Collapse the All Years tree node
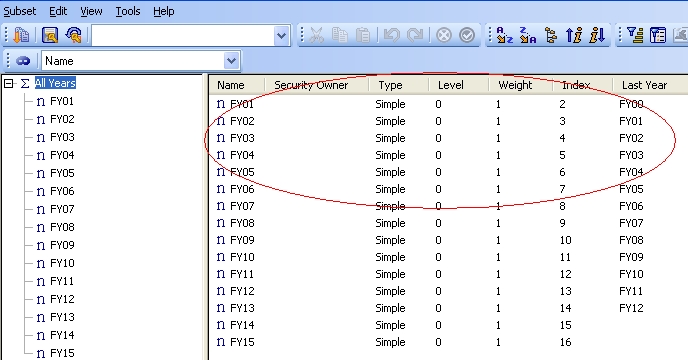 [x=8, y=83]
